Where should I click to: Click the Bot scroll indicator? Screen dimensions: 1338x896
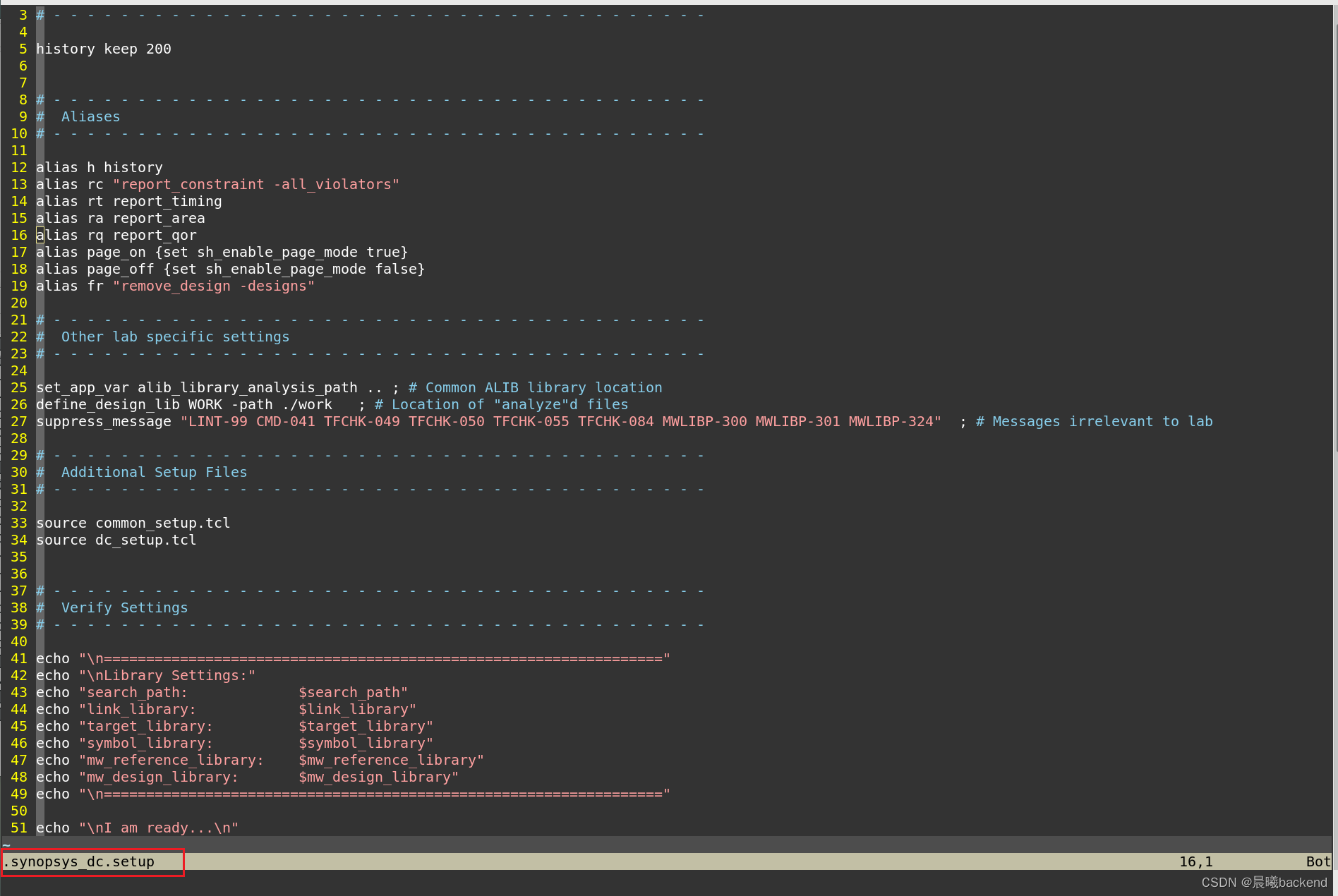tap(1317, 861)
